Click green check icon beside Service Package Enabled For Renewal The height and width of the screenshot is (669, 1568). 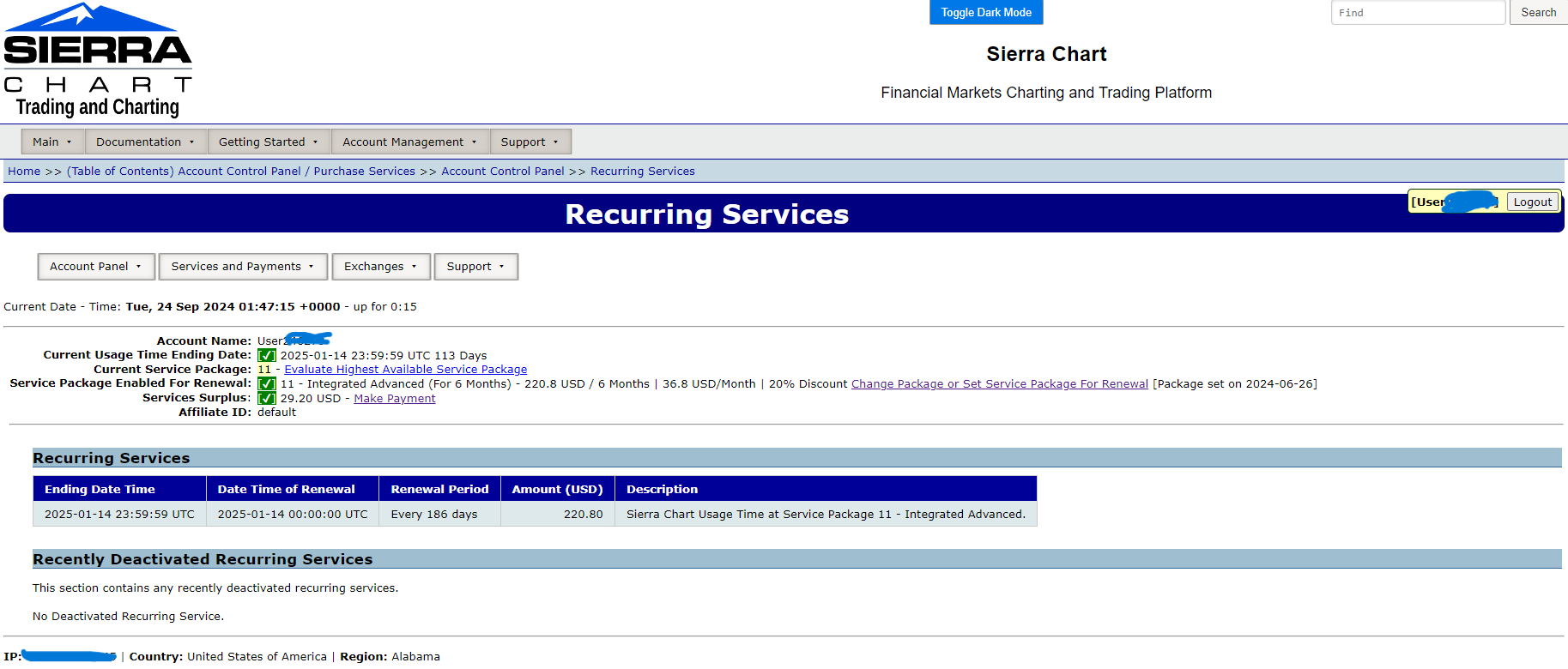pos(267,384)
